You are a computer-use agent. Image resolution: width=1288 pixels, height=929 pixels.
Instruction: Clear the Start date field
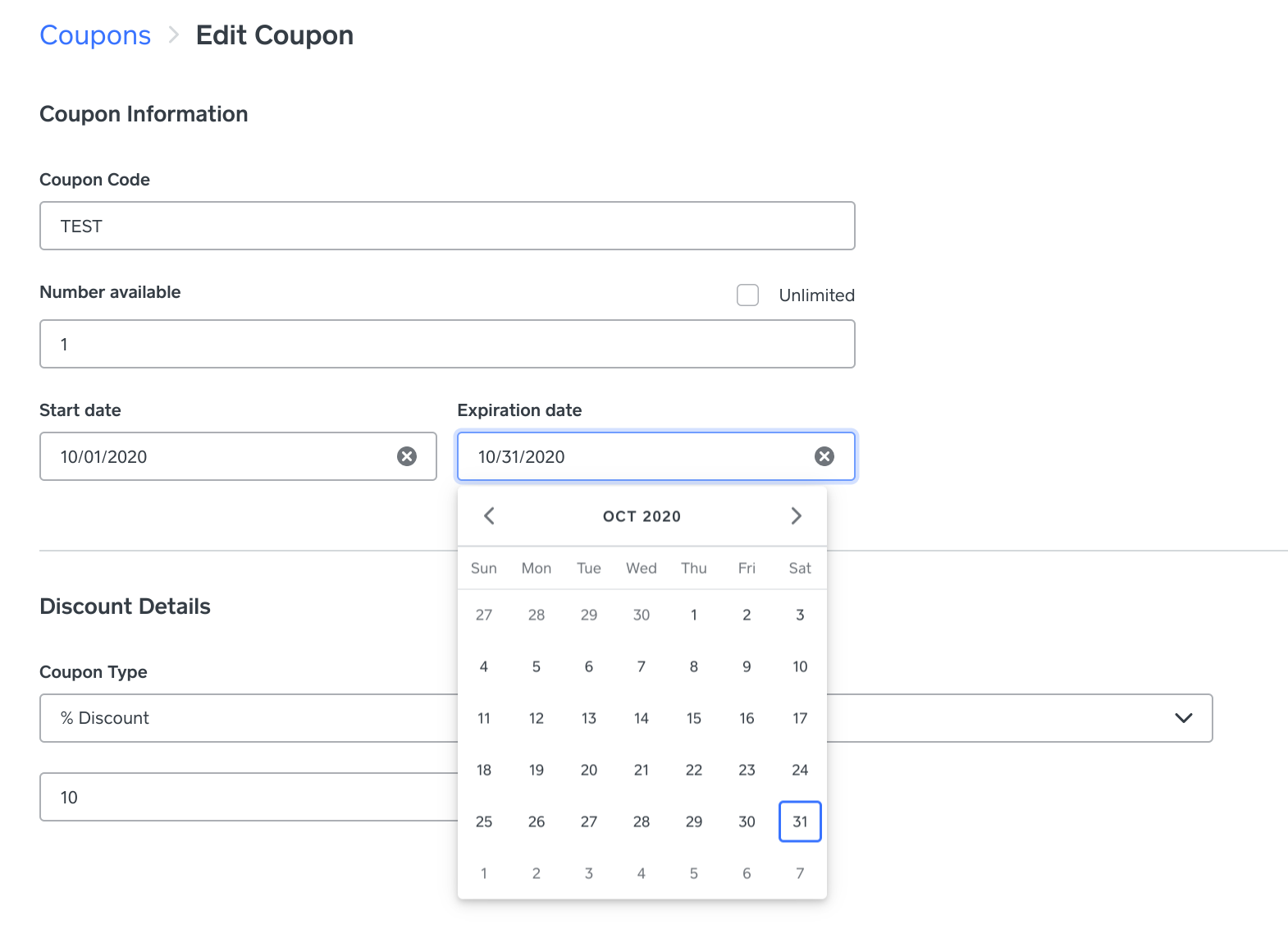click(x=407, y=456)
